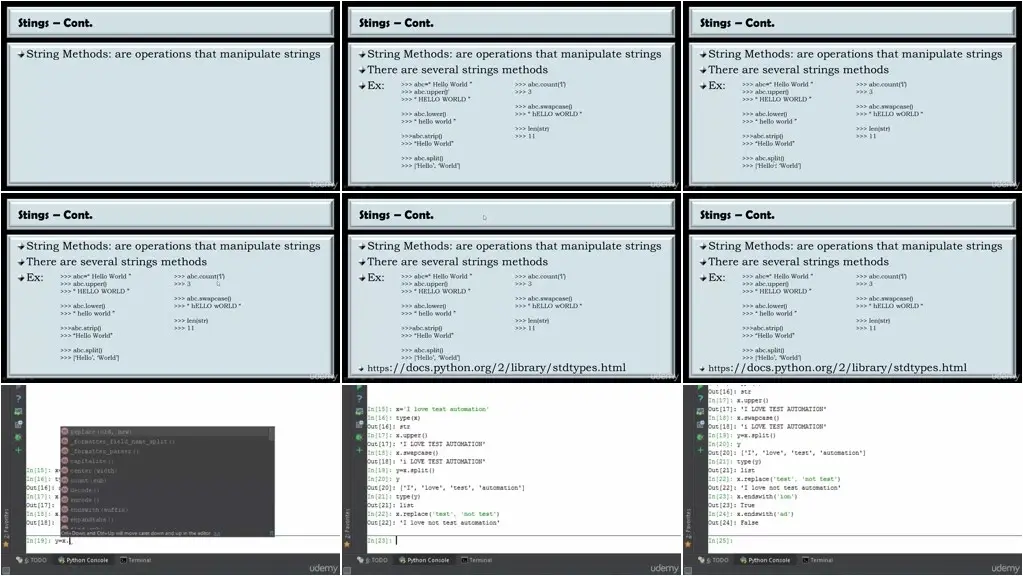The width and height of the screenshot is (1023, 576).
Task: Select Python Console tab in In[23] console frame
Action: click(423, 560)
